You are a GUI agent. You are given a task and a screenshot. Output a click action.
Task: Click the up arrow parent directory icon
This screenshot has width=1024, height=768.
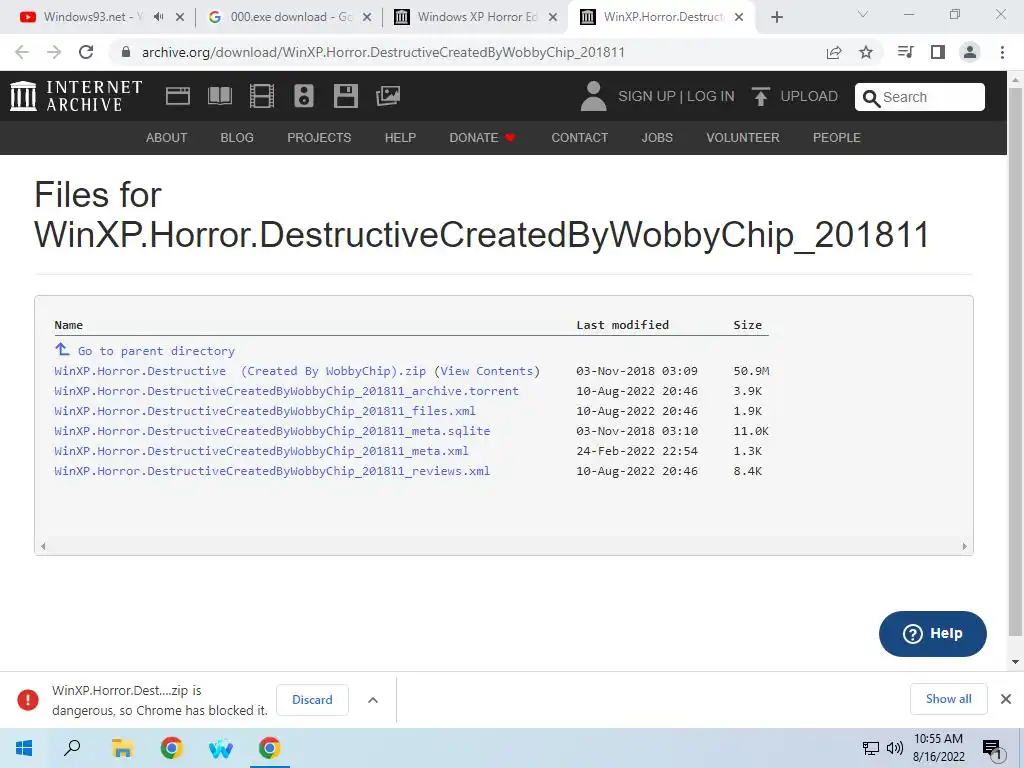tap(62, 349)
